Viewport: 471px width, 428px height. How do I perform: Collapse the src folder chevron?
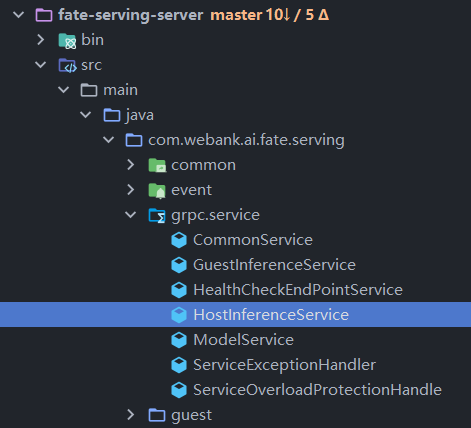coord(41,65)
